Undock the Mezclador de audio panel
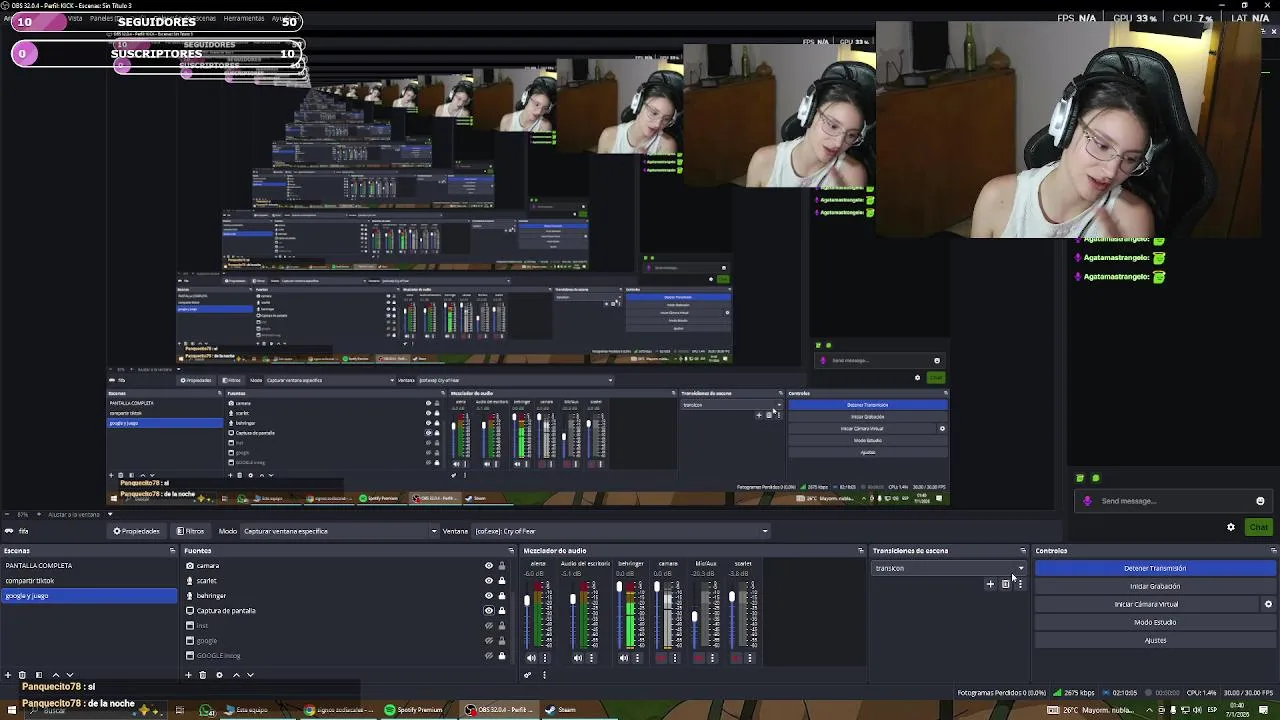The image size is (1280, 720). [x=861, y=551]
